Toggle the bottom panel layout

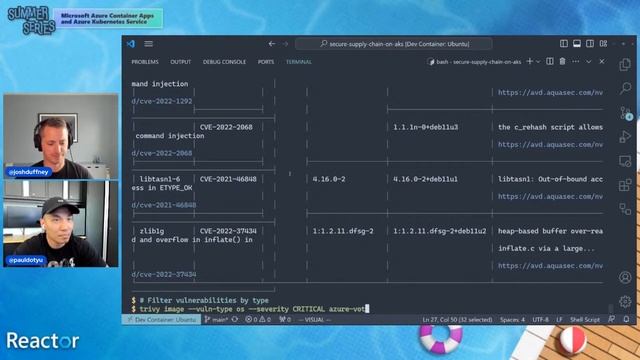tap(577, 44)
